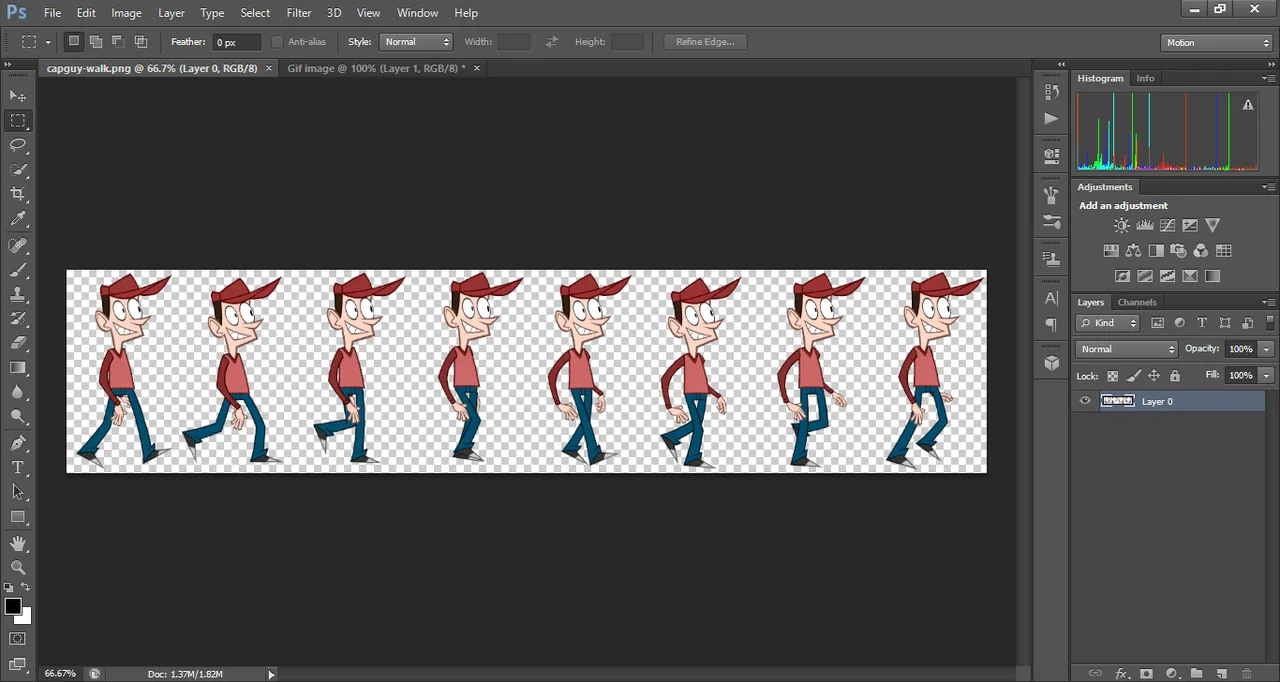
Task: Open the Character panel icon
Action: pyautogui.click(x=1051, y=298)
